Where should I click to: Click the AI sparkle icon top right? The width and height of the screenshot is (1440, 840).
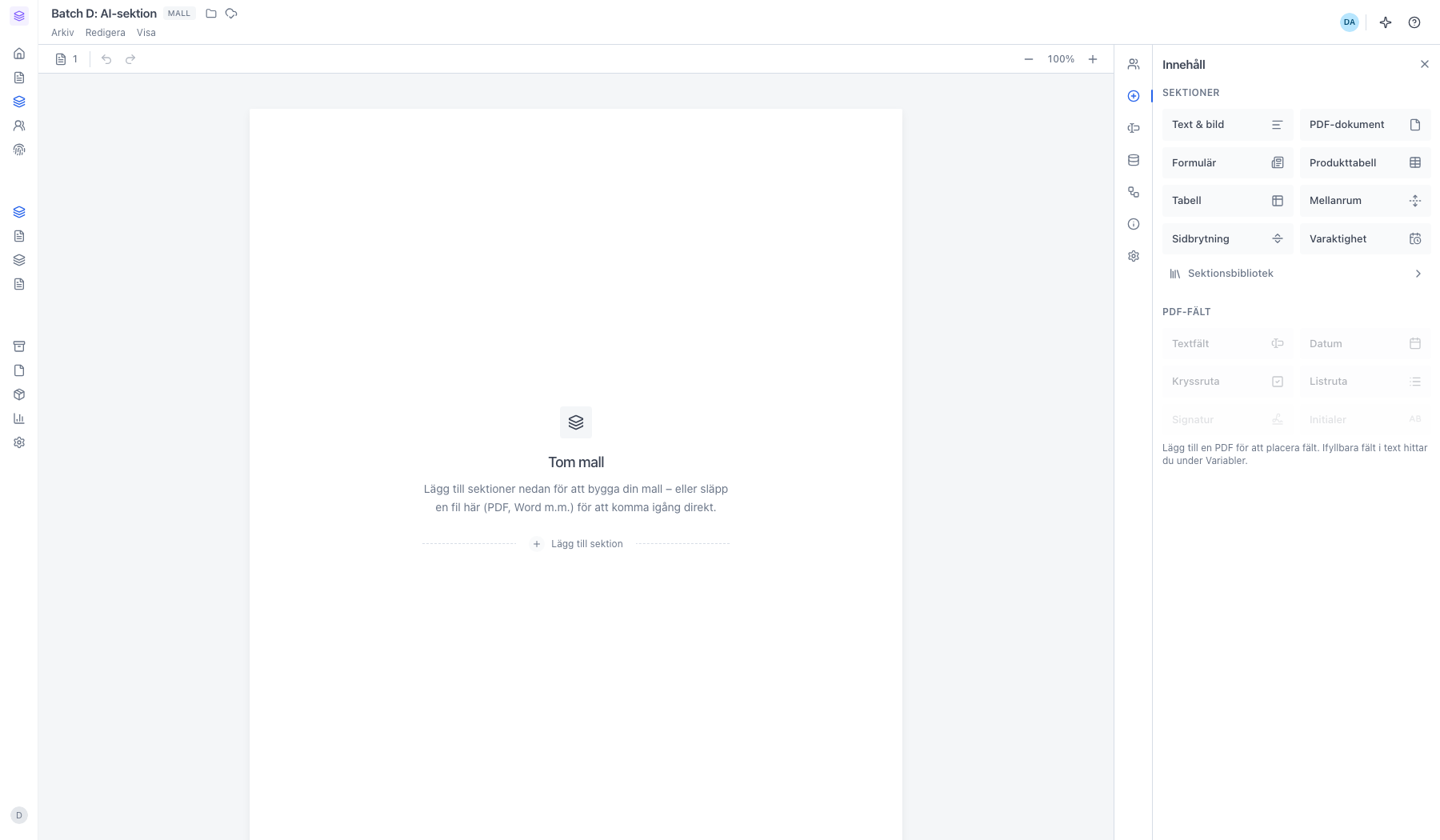pyautogui.click(x=1386, y=22)
